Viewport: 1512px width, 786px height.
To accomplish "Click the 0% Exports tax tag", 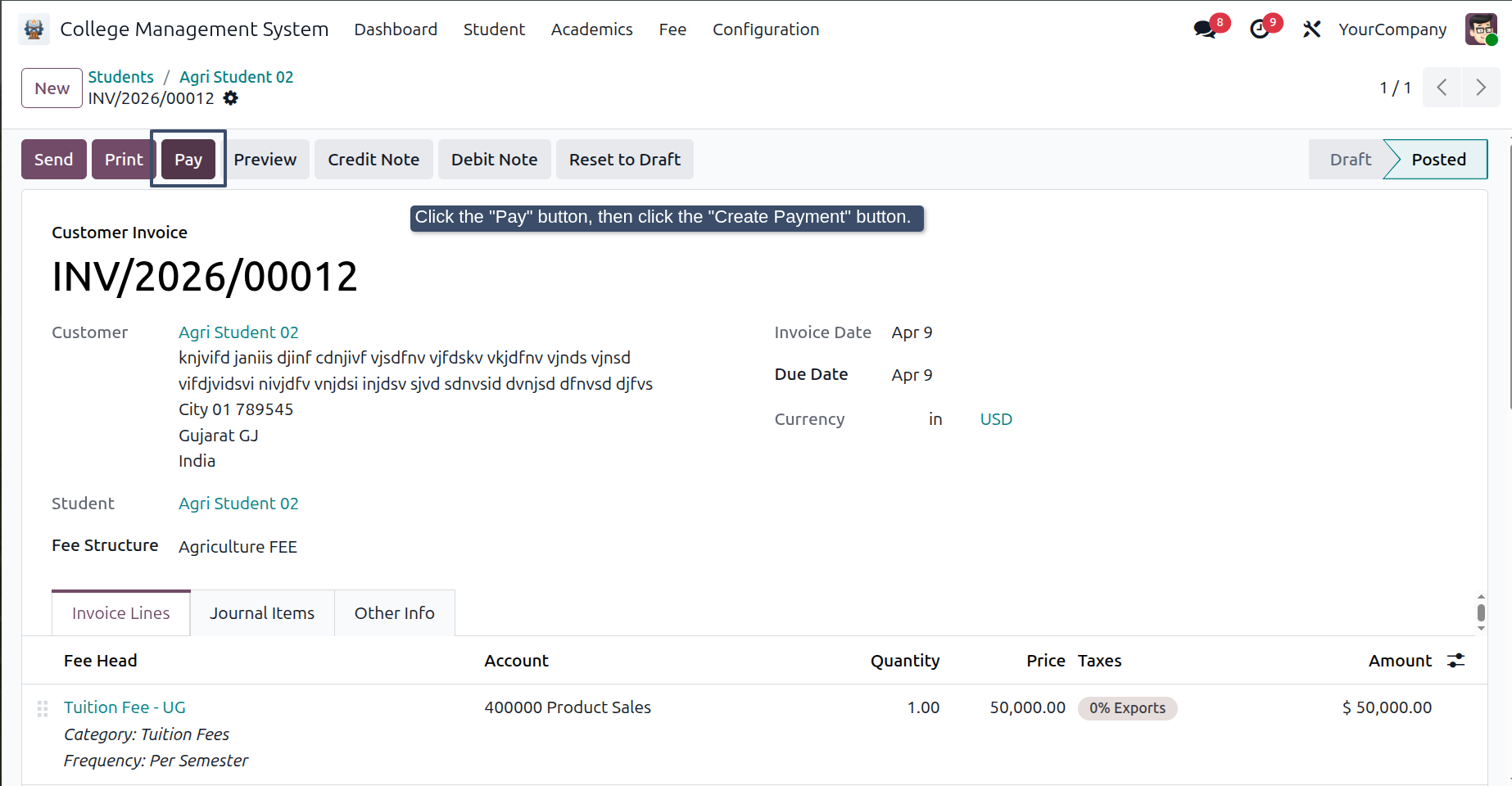I will coord(1127,708).
